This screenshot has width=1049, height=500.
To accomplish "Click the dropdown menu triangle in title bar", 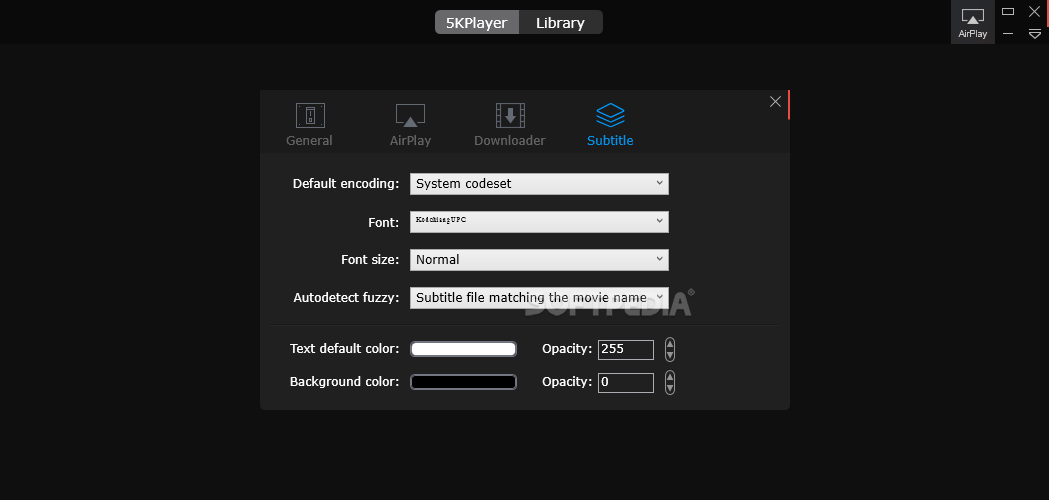I will (x=1034, y=33).
